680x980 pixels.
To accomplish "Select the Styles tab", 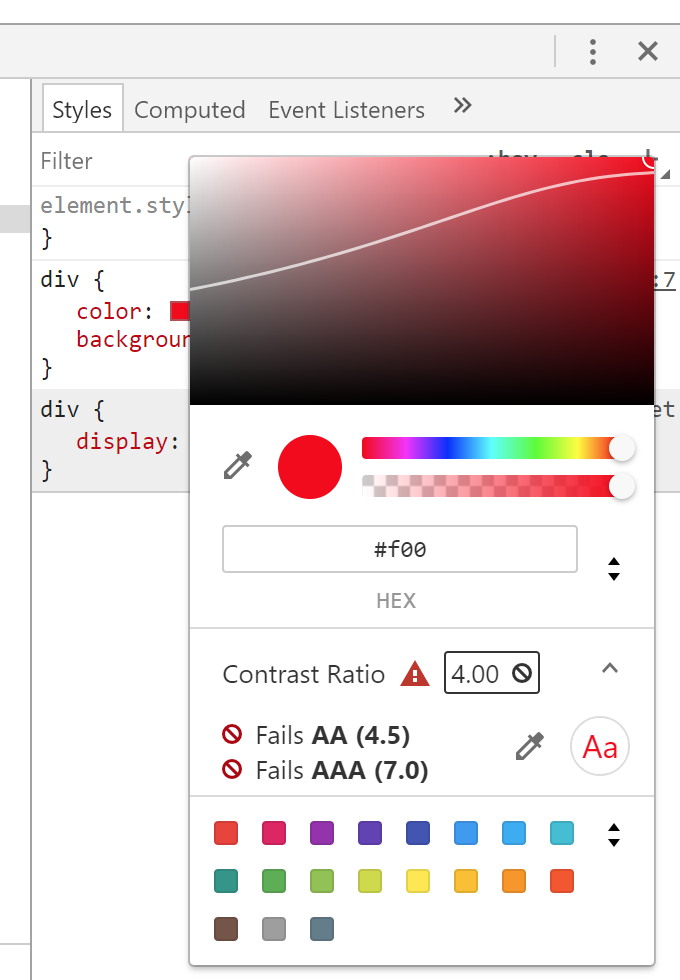I will [x=82, y=110].
